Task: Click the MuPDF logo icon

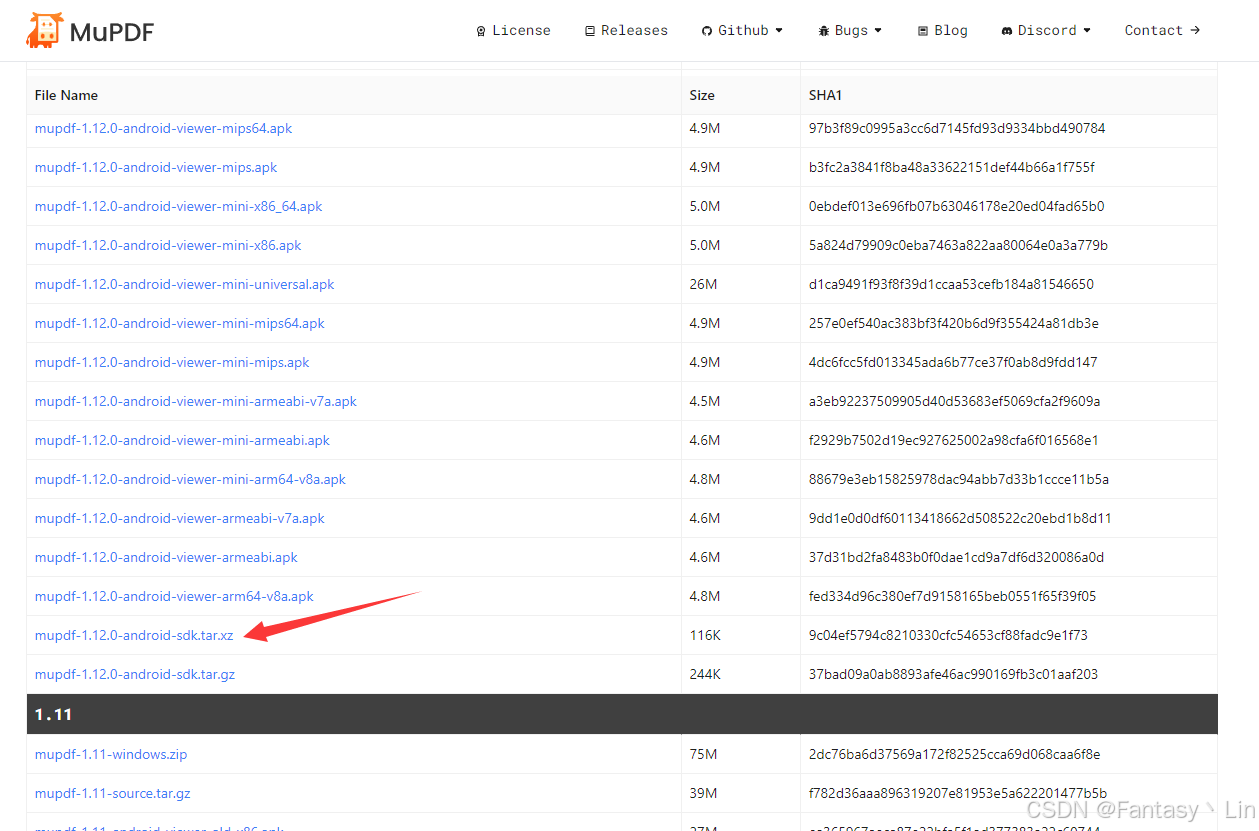Action: pyautogui.click(x=44, y=31)
